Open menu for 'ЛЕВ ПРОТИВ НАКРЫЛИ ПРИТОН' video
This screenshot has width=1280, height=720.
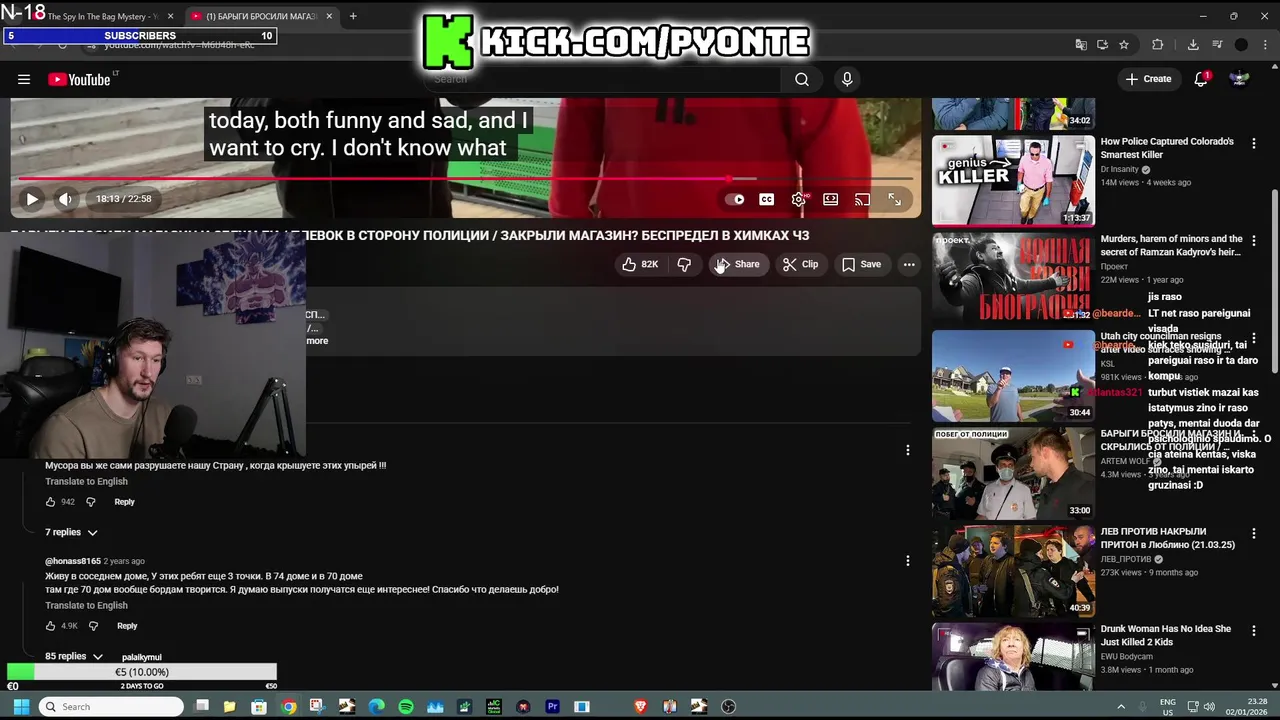1254,534
